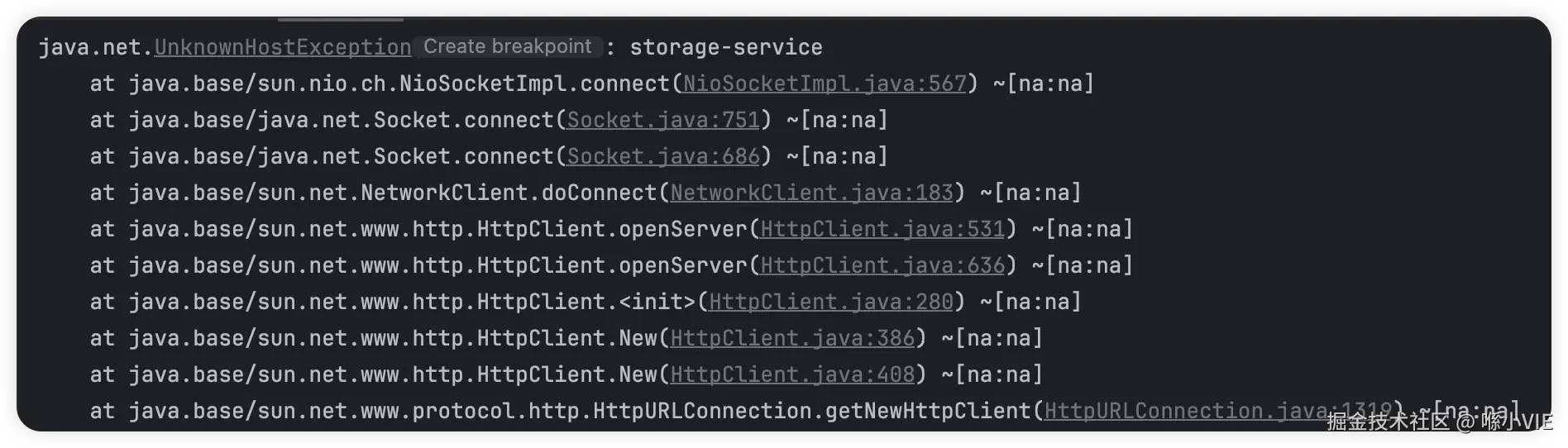Open HttpURLConnection.java:1319 source link
The width and height of the screenshot is (1568, 448).
(x=1217, y=411)
